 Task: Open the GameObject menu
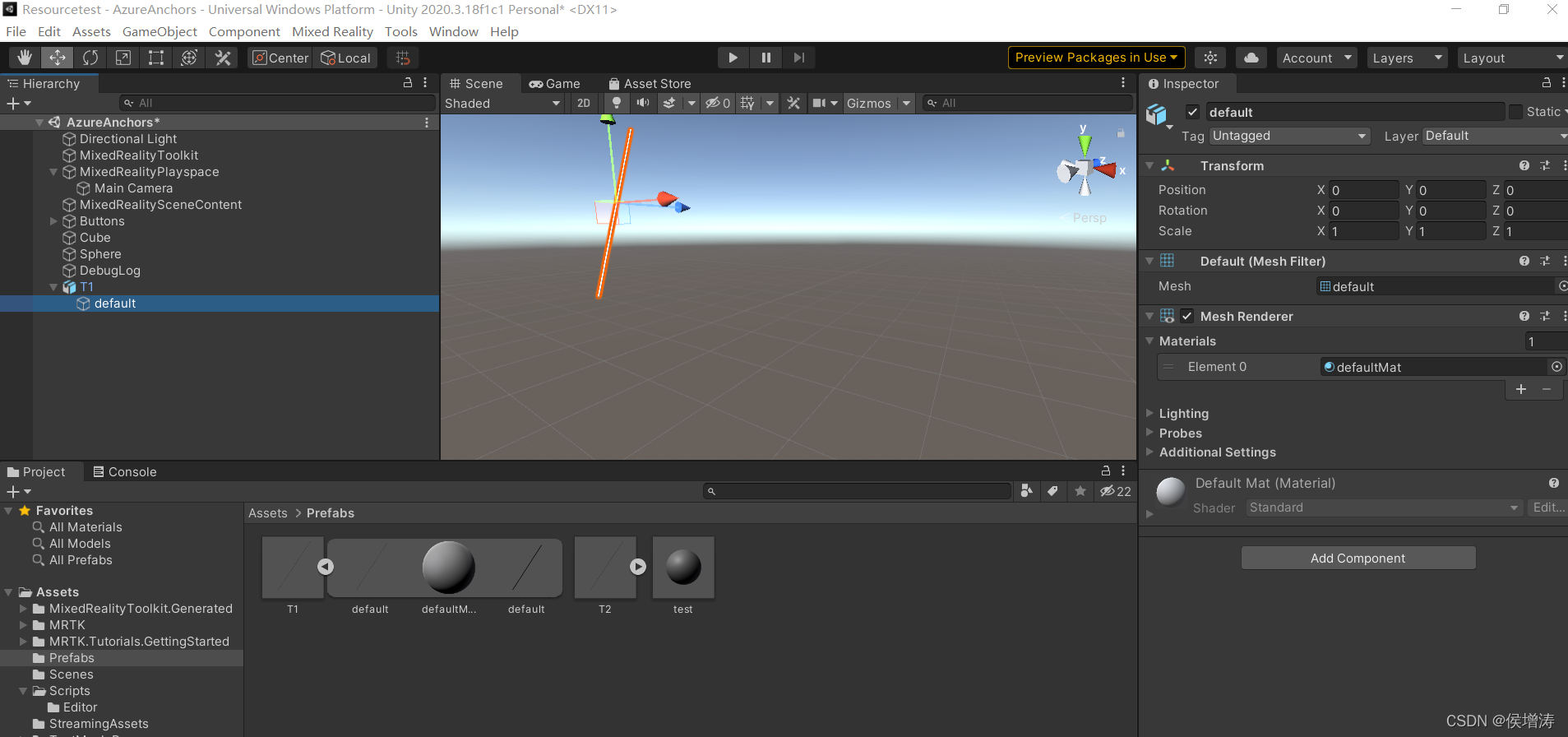point(160,31)
